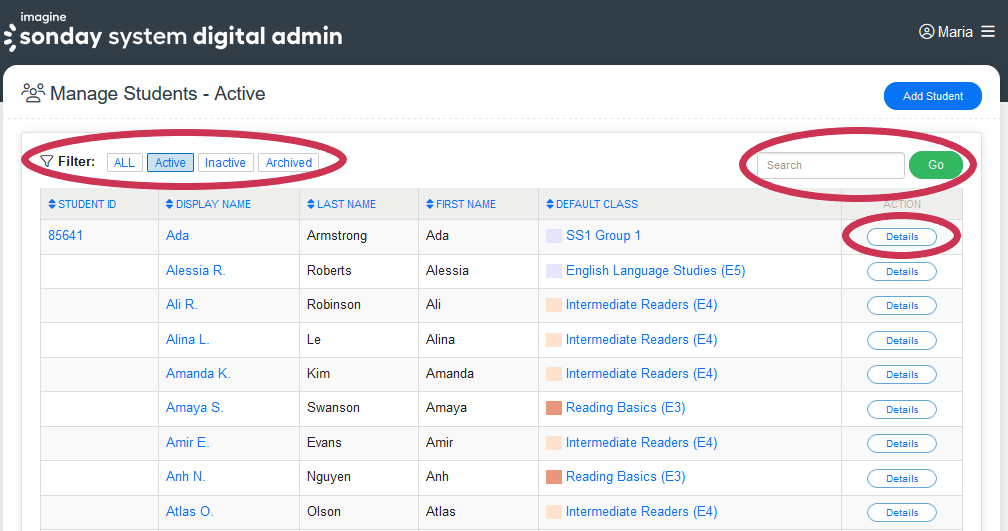Sort by Default Class column arrows
1008x531 pixels.
[550, 204]
